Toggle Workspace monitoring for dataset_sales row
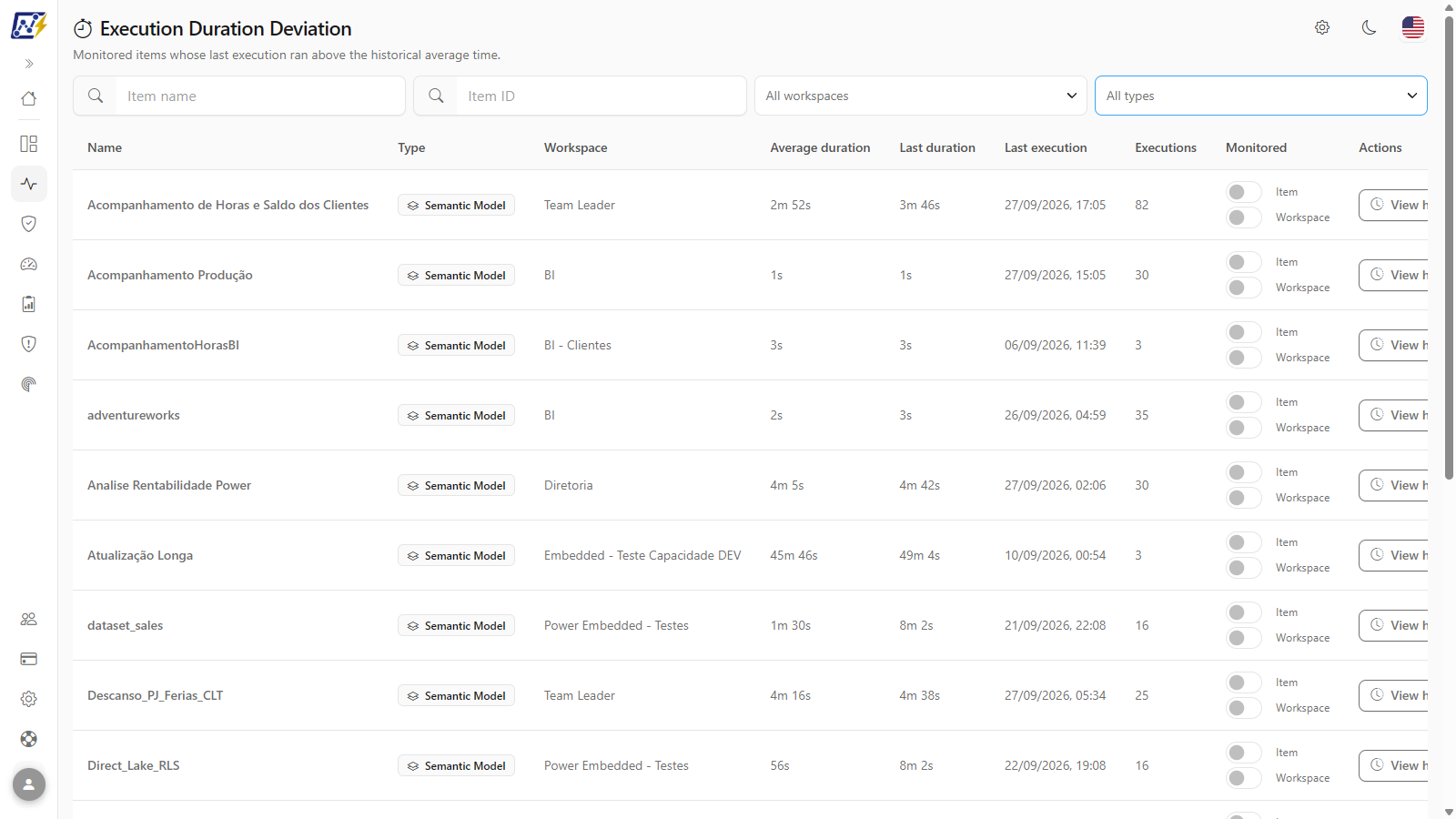This screenshot has height=819, width=1456. coord(1243,638)
